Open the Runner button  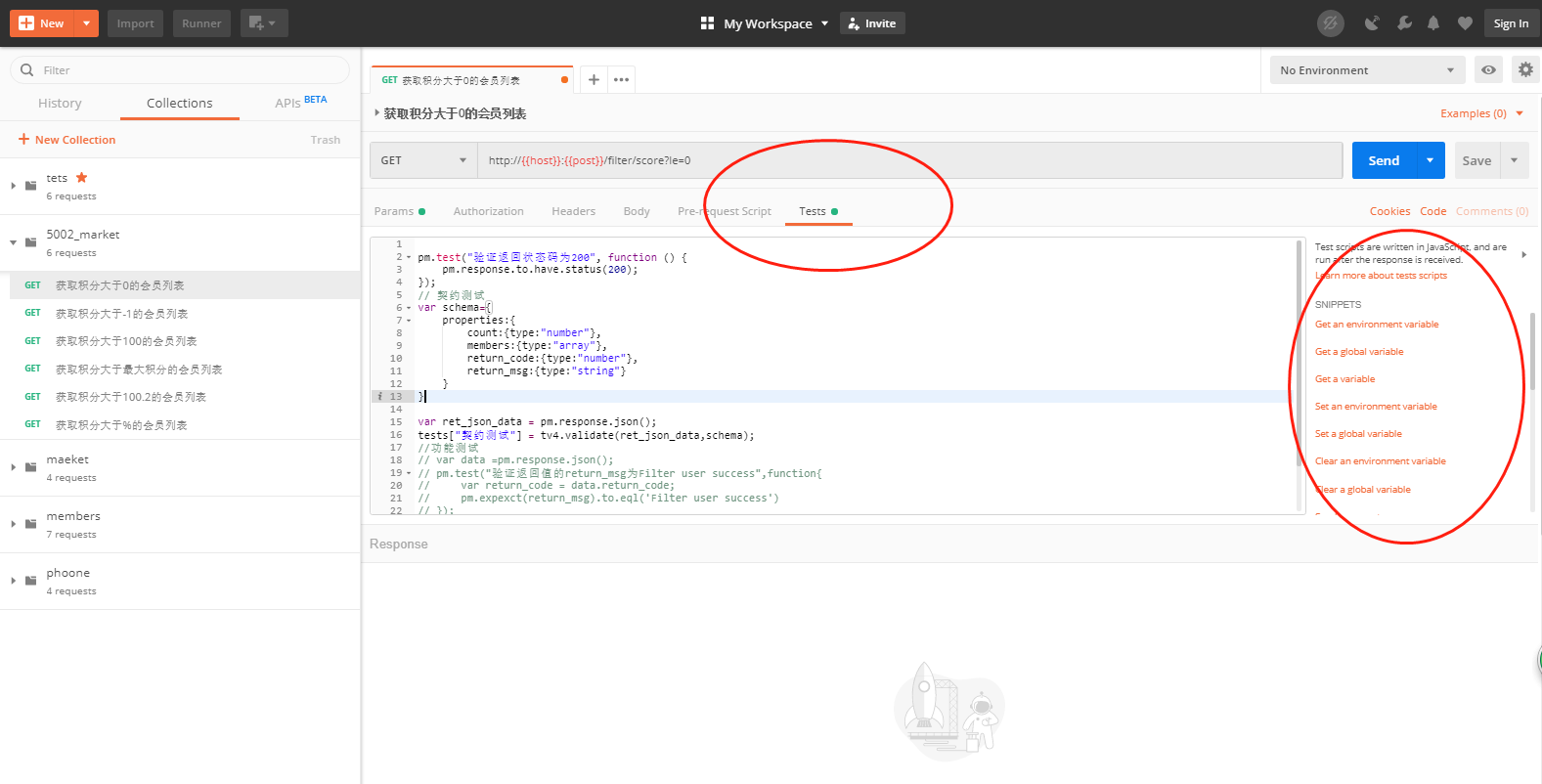point(201,23)
